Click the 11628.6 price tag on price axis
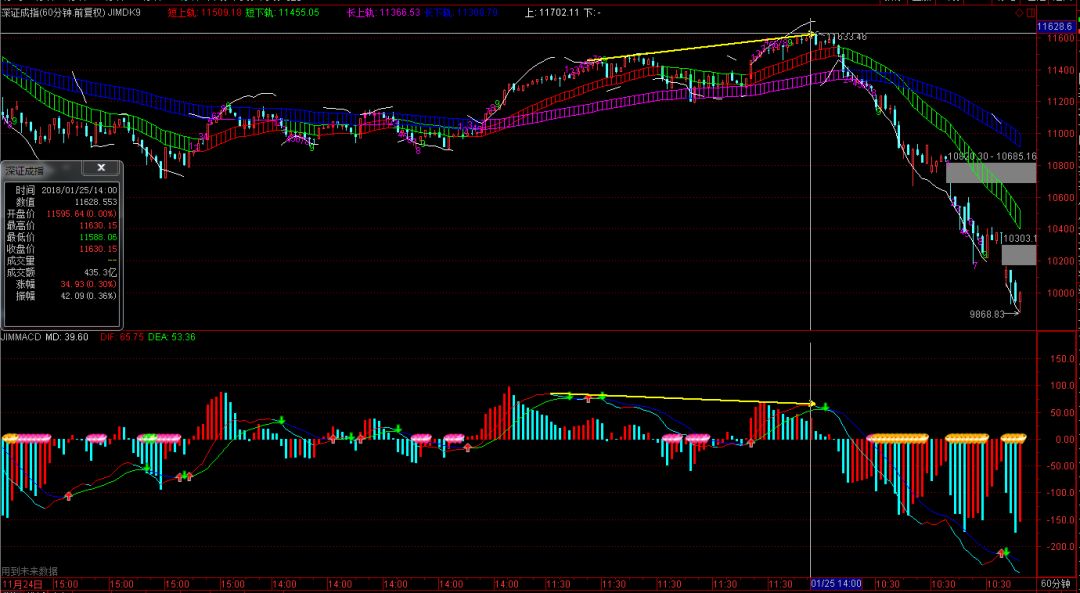This screenshot has height=593, width=1080. pos(1055,26)
